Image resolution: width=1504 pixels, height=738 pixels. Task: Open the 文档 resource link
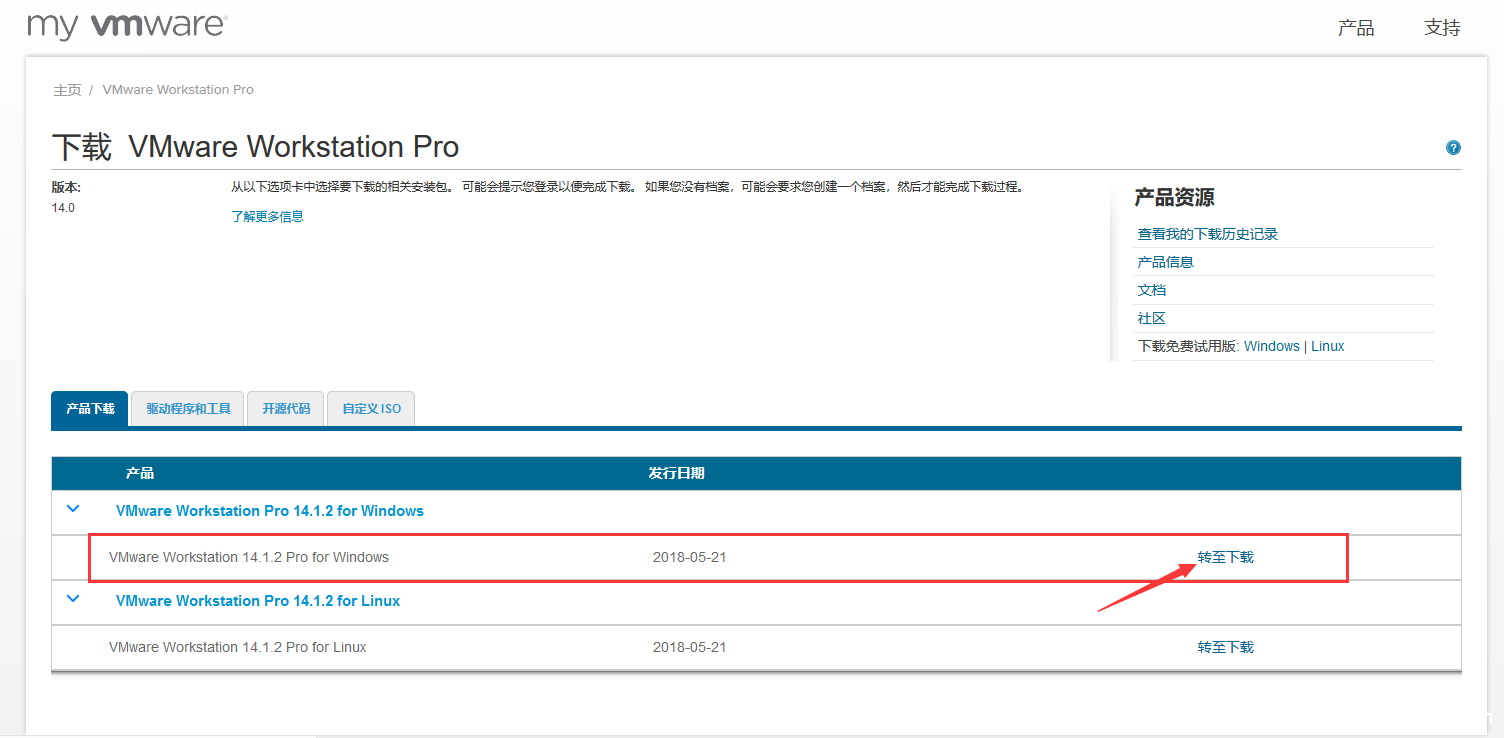coord(1151,289)
